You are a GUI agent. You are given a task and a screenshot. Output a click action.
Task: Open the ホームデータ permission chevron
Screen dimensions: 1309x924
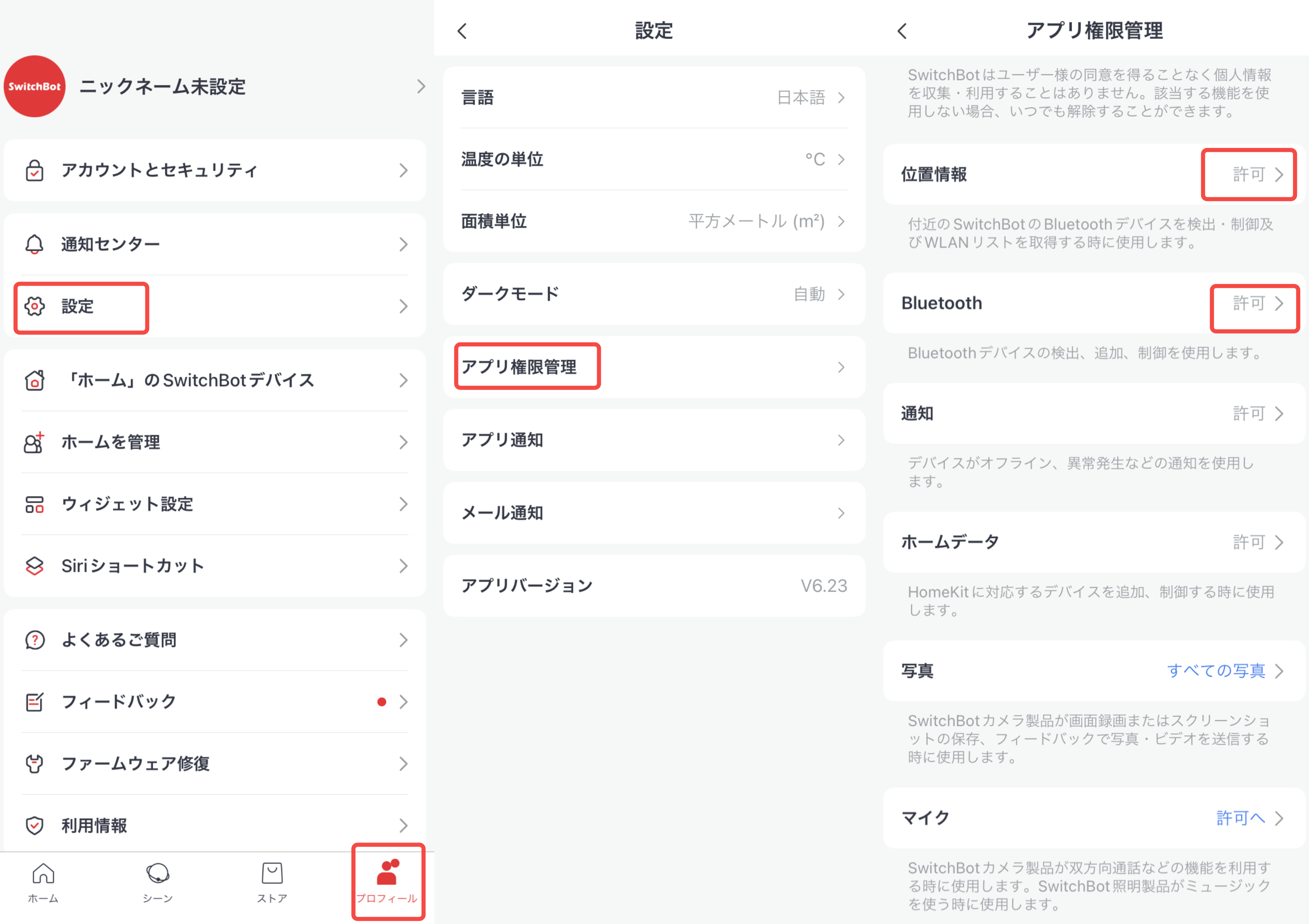pyautogui.click(x=1279, y=542)
